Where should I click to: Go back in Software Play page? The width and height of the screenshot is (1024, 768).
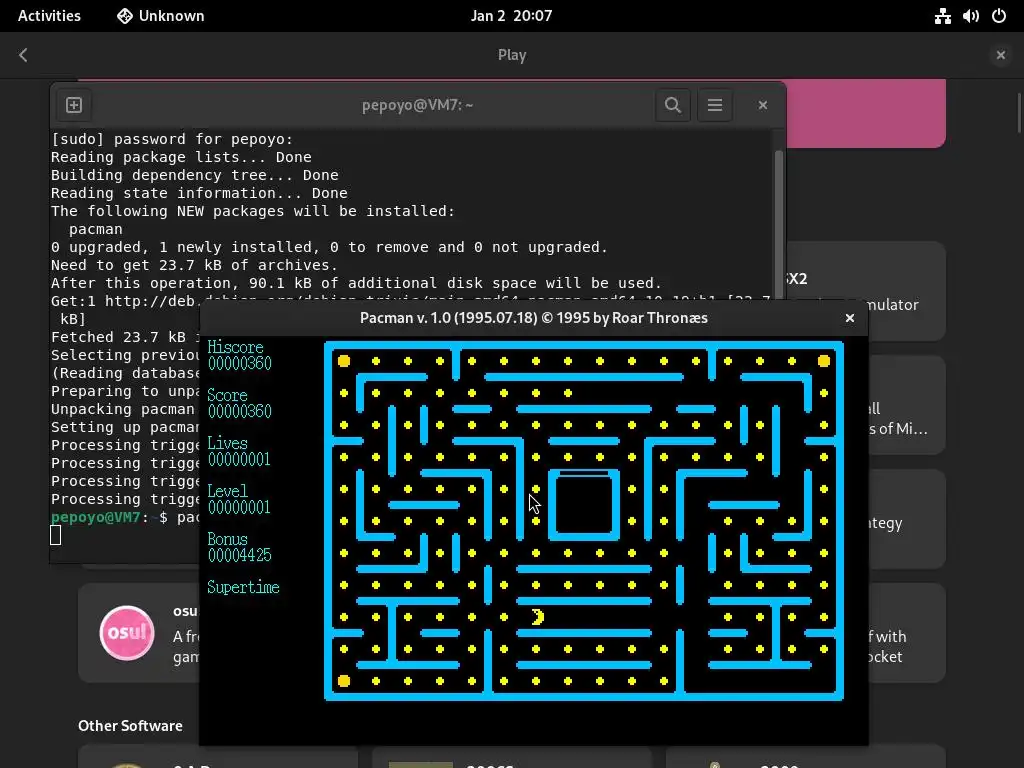(24, 55)
